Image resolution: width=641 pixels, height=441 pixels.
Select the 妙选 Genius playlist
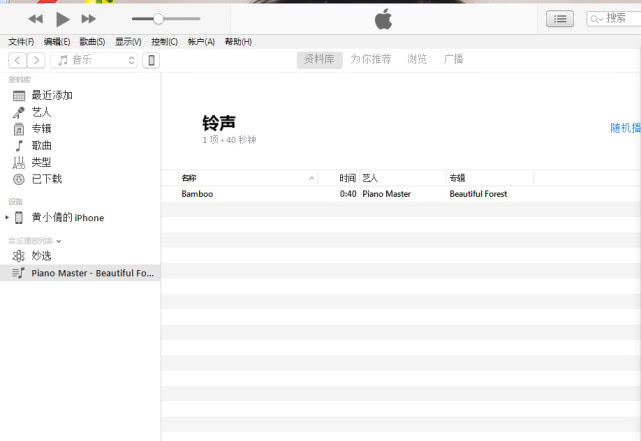tap(41, 256)
